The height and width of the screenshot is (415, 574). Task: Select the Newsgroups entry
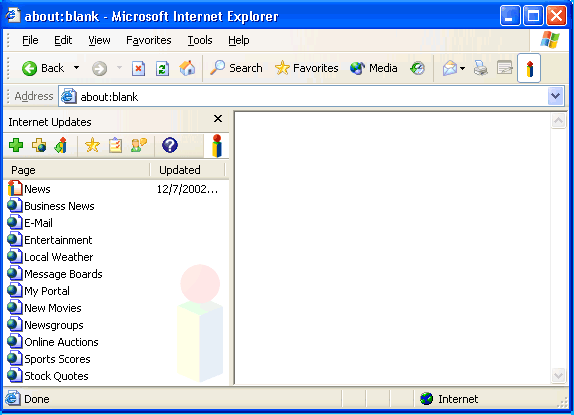pos(53,325)
